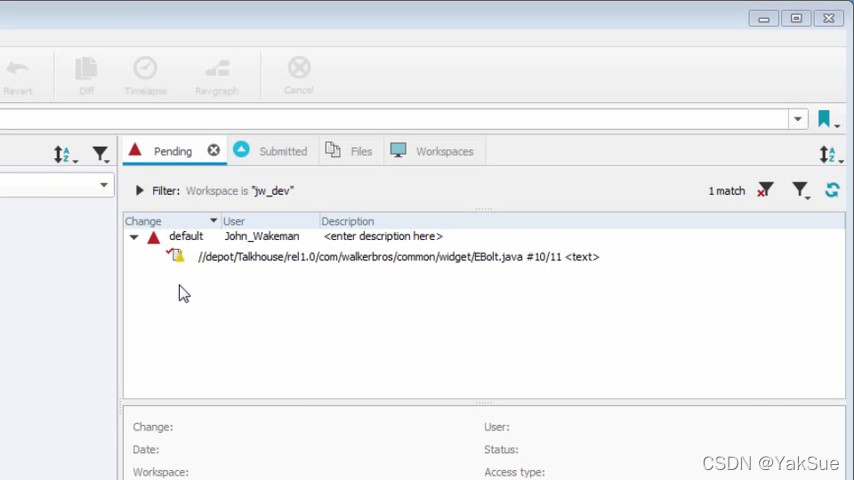This screenshot has height=480, width=854.
Task: Close the Pending tab
Action: [214, 150]
